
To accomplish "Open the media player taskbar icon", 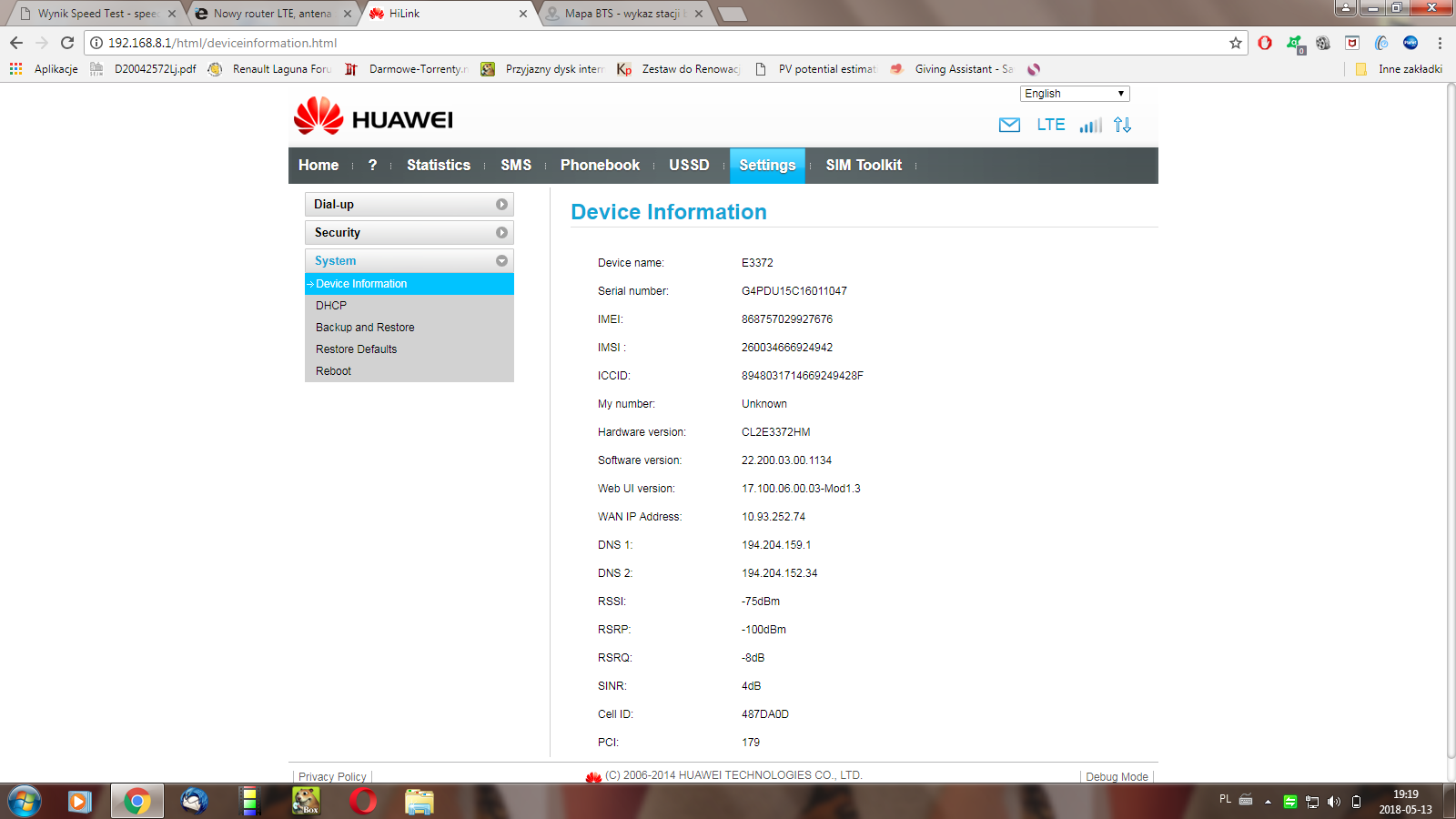I will [x=80, y=802].
